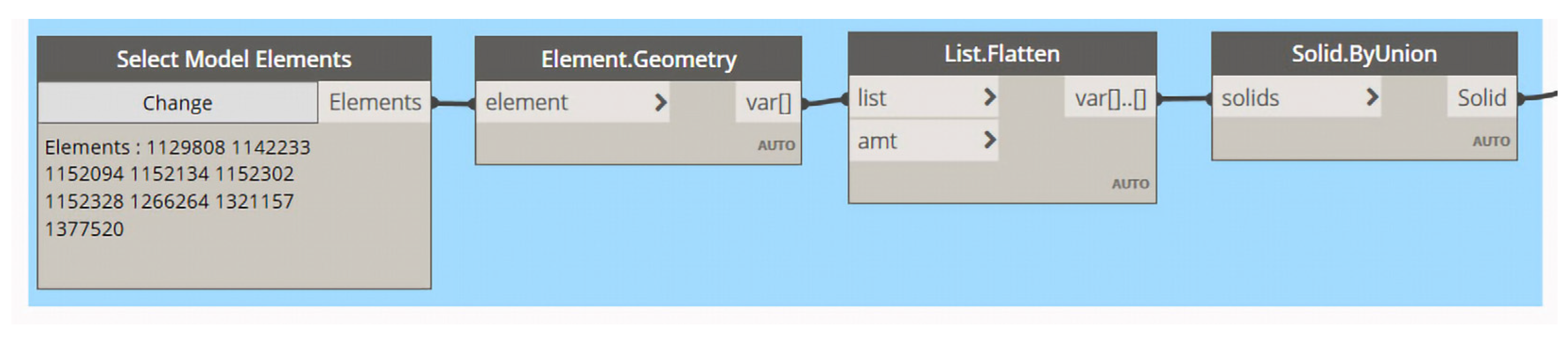This screenshot has width=1568, height=340.
Task: Click the Change button in Select Model Elements
Action: click(x=177, y=103)
